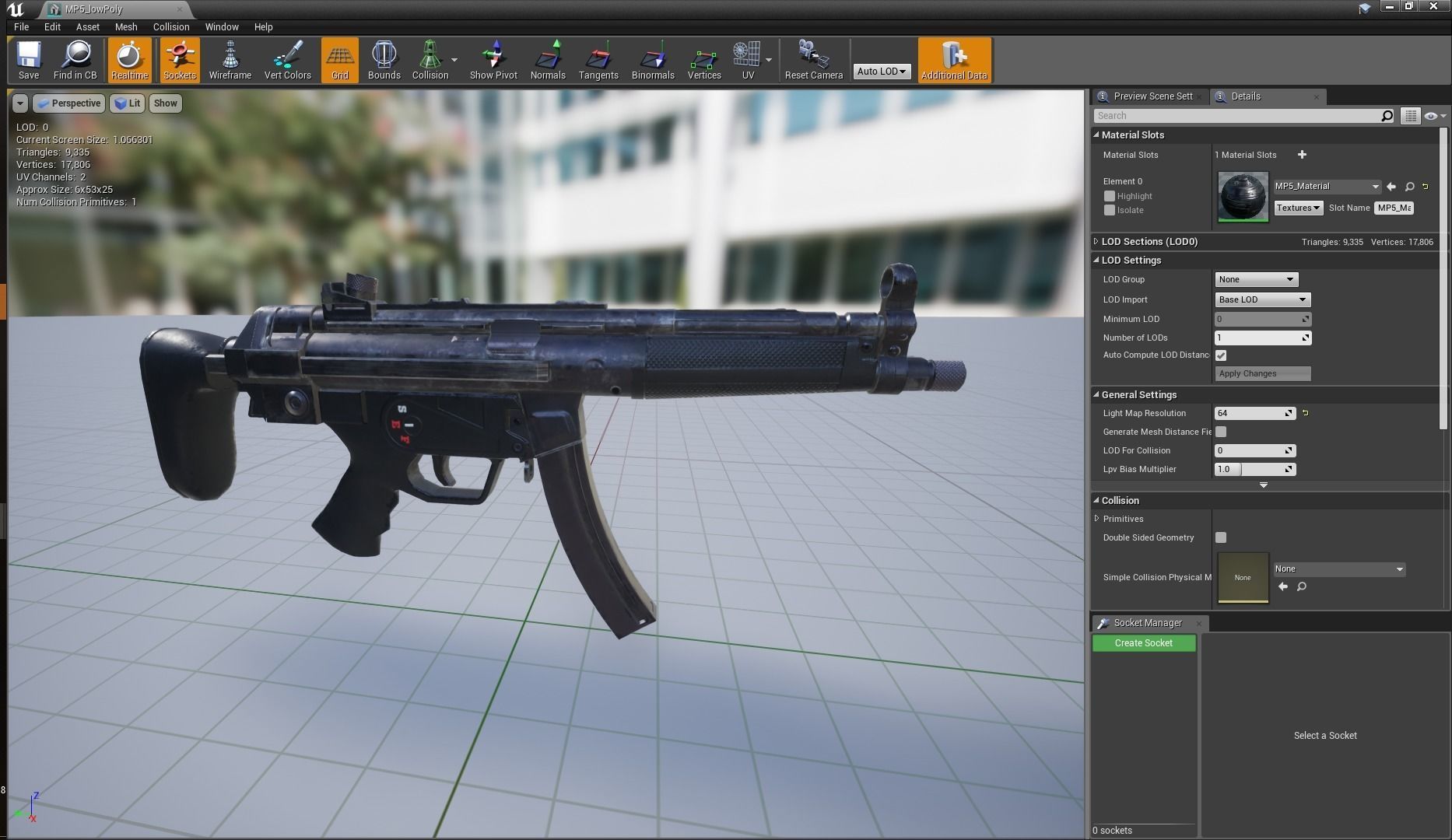
Task: Open the Edit menu
Action: click(52, 26)
